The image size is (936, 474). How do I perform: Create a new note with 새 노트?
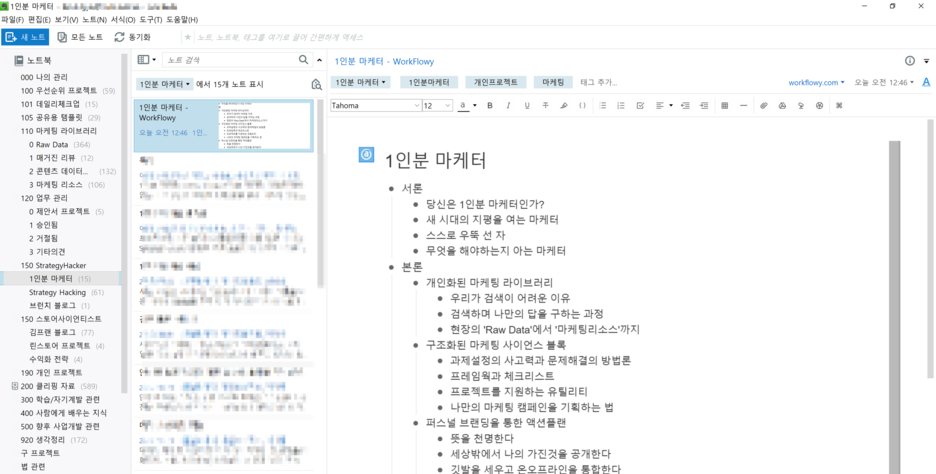[25, 37]
